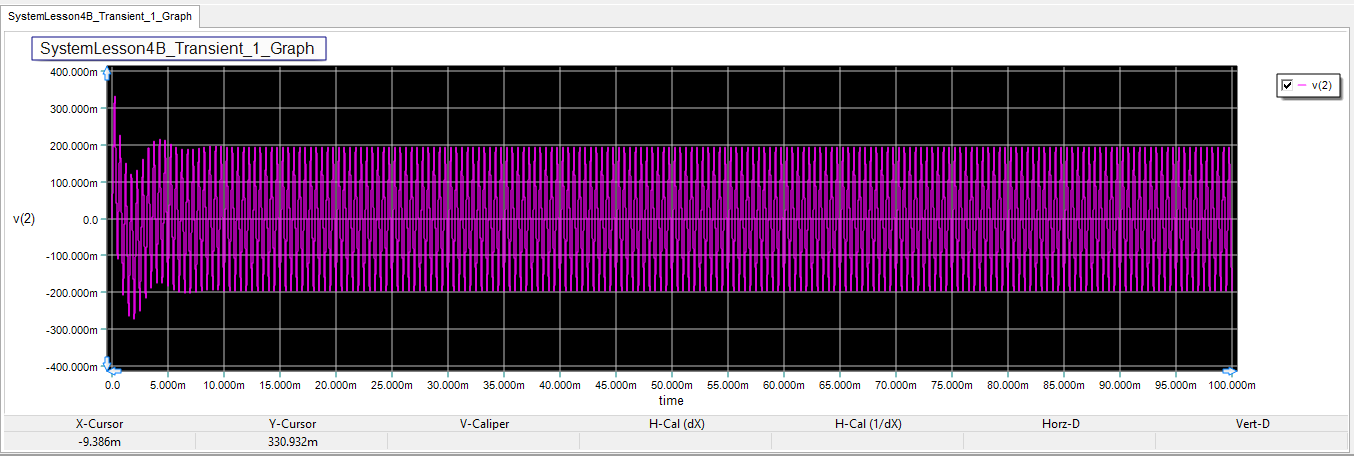Click the 35.000m time axis label
The width and height of the screenshot is (1354, 456).
pyautogui.click(x=503, y=385)
